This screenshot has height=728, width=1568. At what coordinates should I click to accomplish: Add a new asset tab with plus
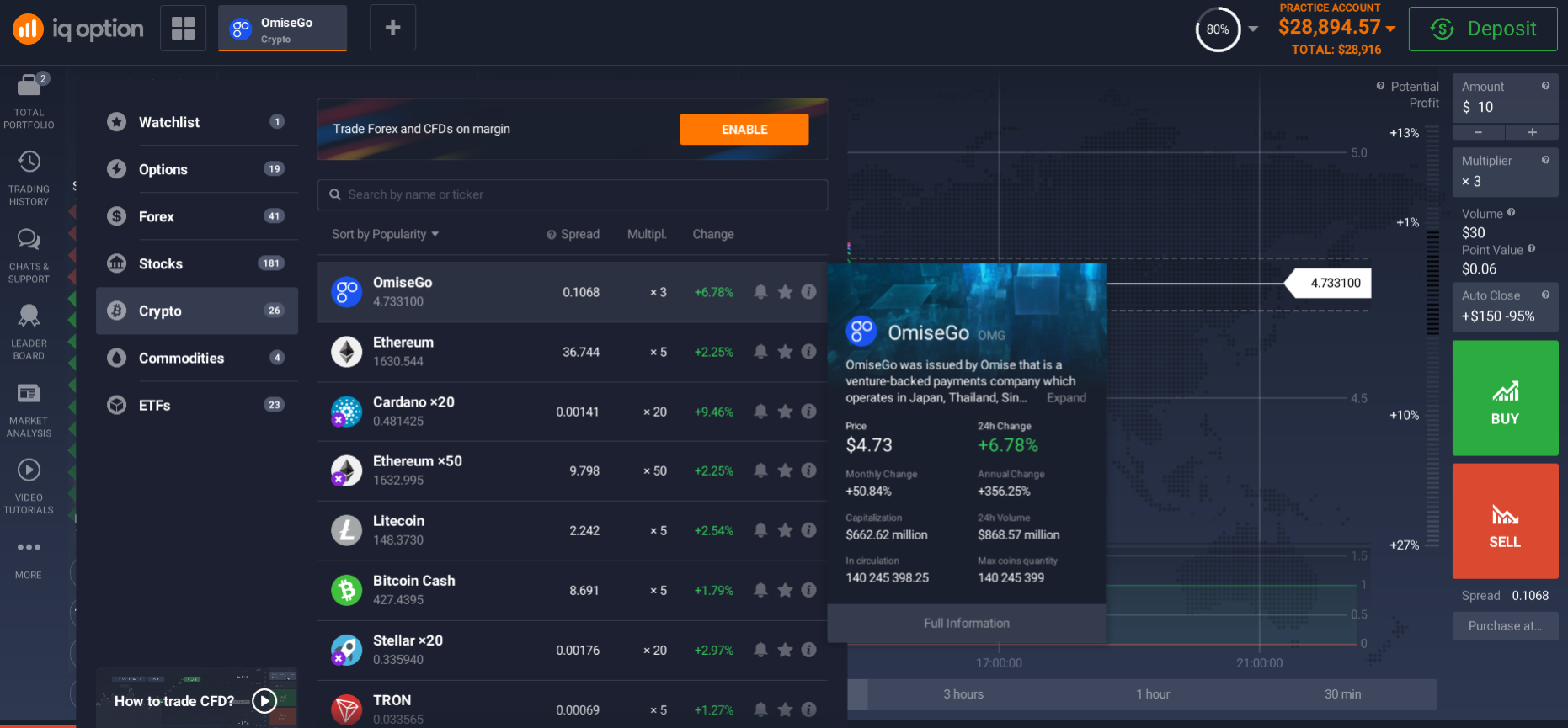tap(392, 28)
